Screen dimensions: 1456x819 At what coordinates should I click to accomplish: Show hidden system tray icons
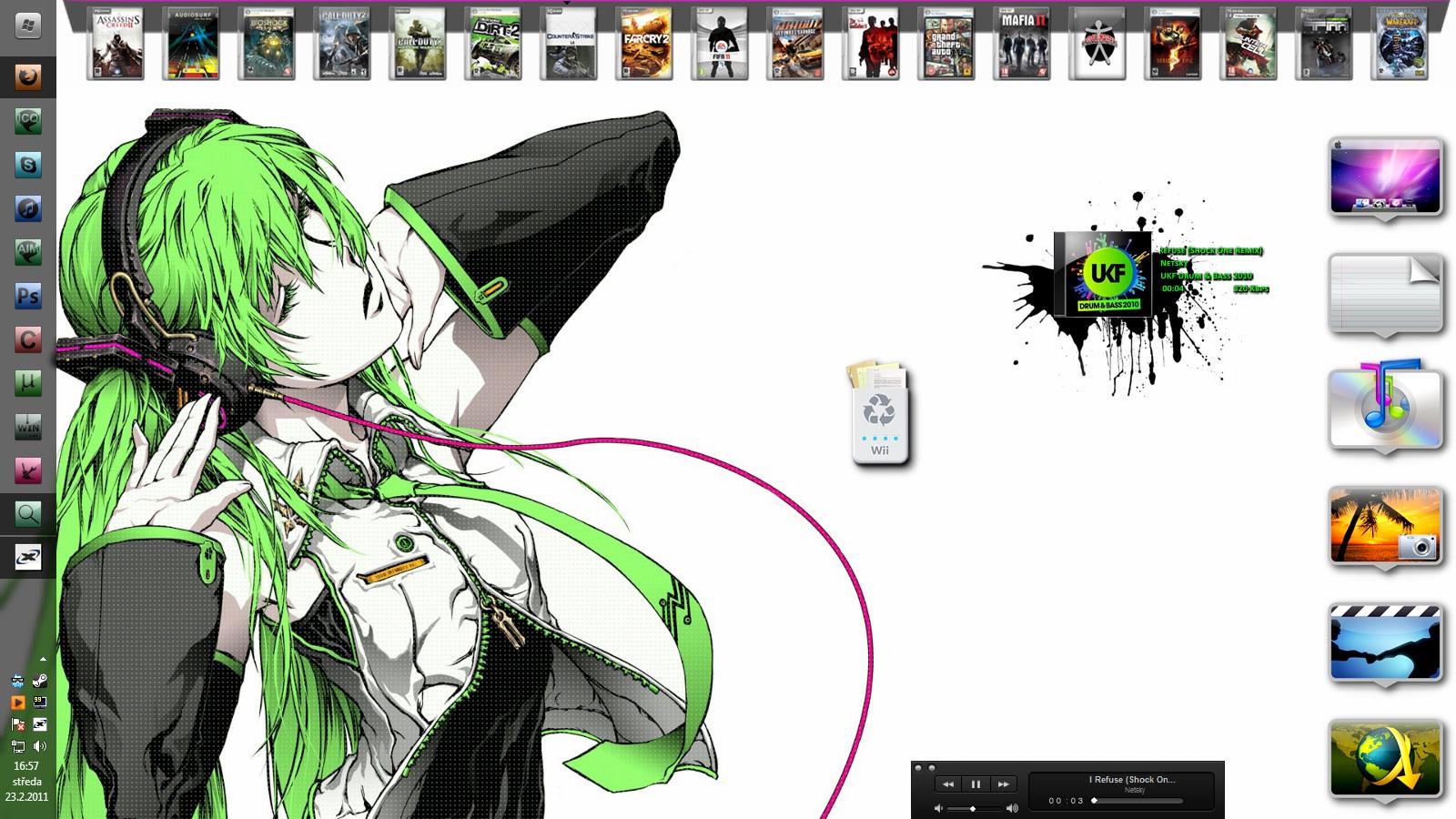[43, 659]
